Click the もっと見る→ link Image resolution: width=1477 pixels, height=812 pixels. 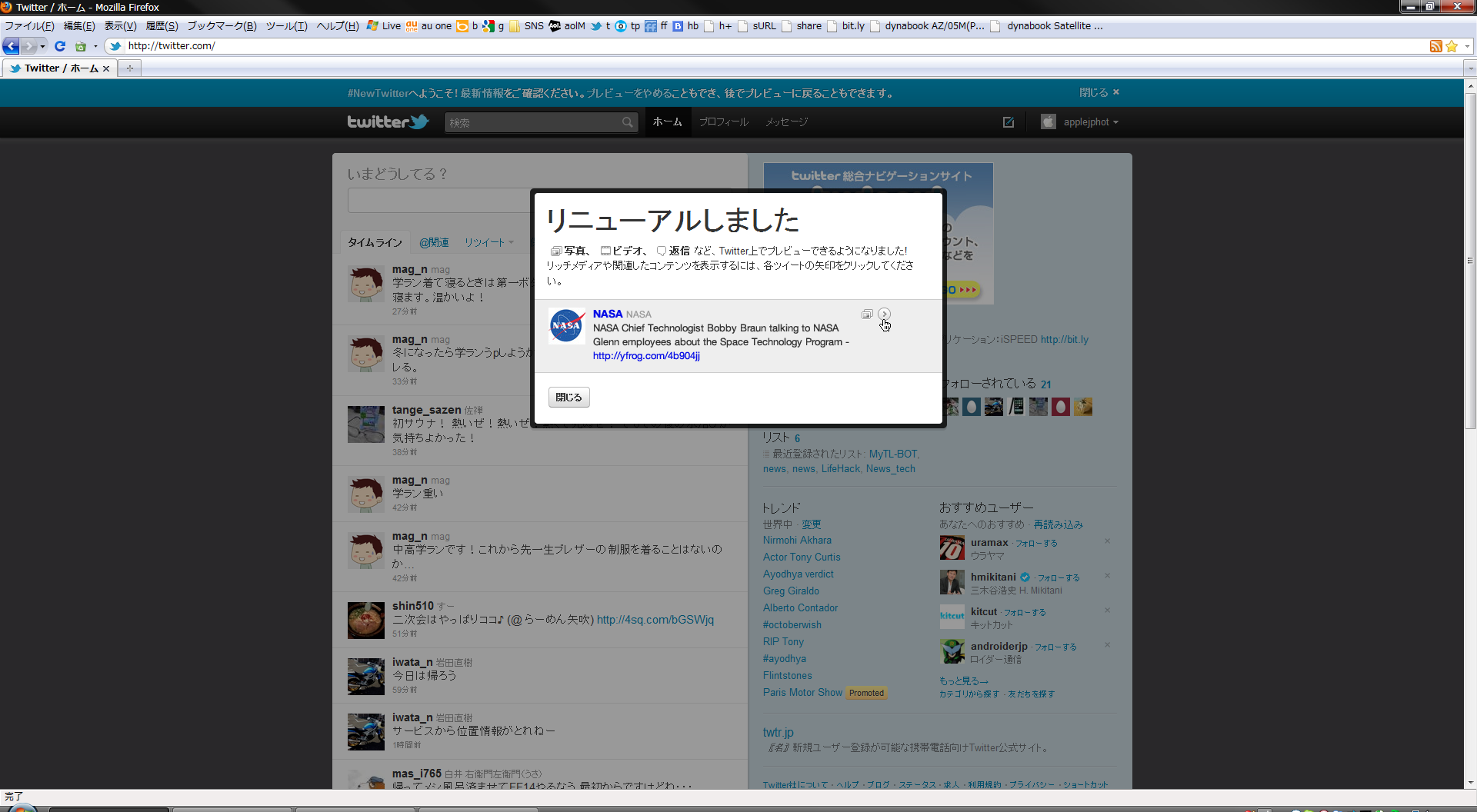963,681
